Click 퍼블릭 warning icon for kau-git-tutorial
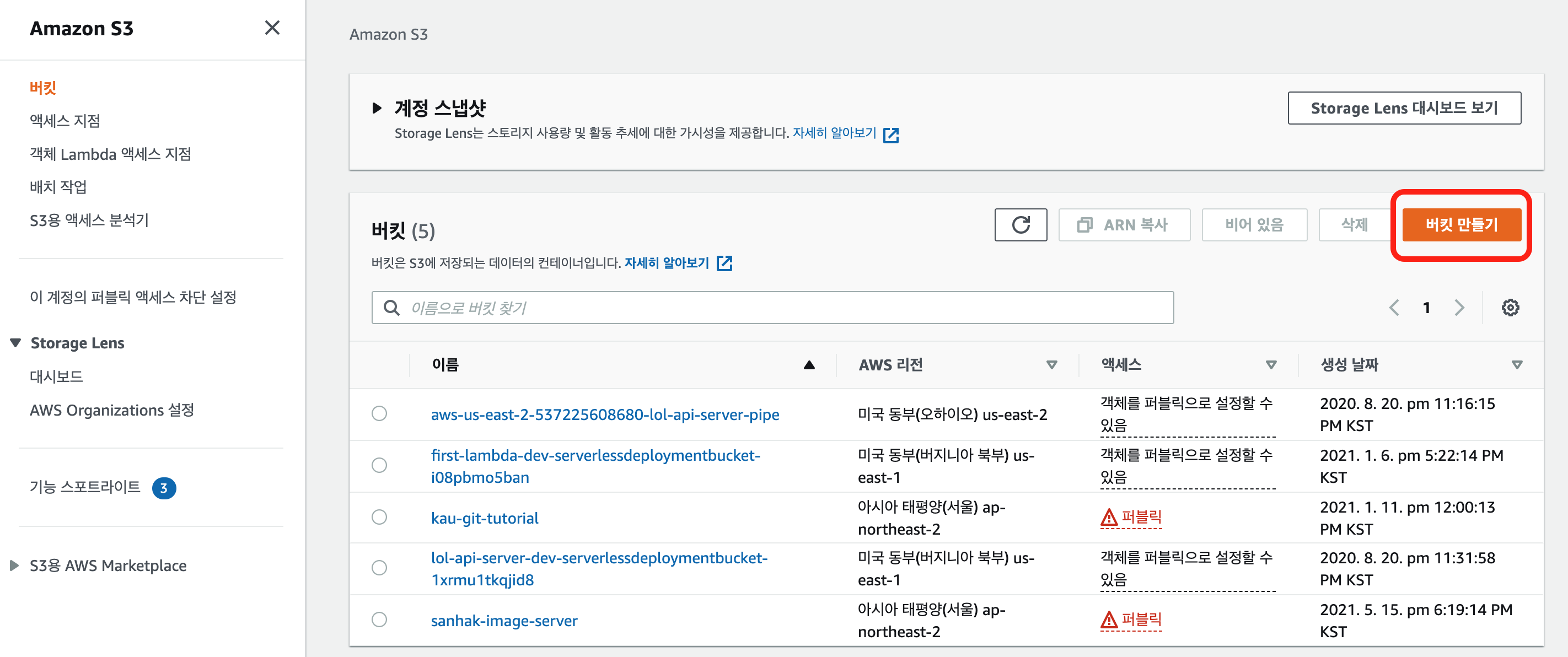Screen dimensions: 1568x657 pyautogui.click(x=1109, y=518)
